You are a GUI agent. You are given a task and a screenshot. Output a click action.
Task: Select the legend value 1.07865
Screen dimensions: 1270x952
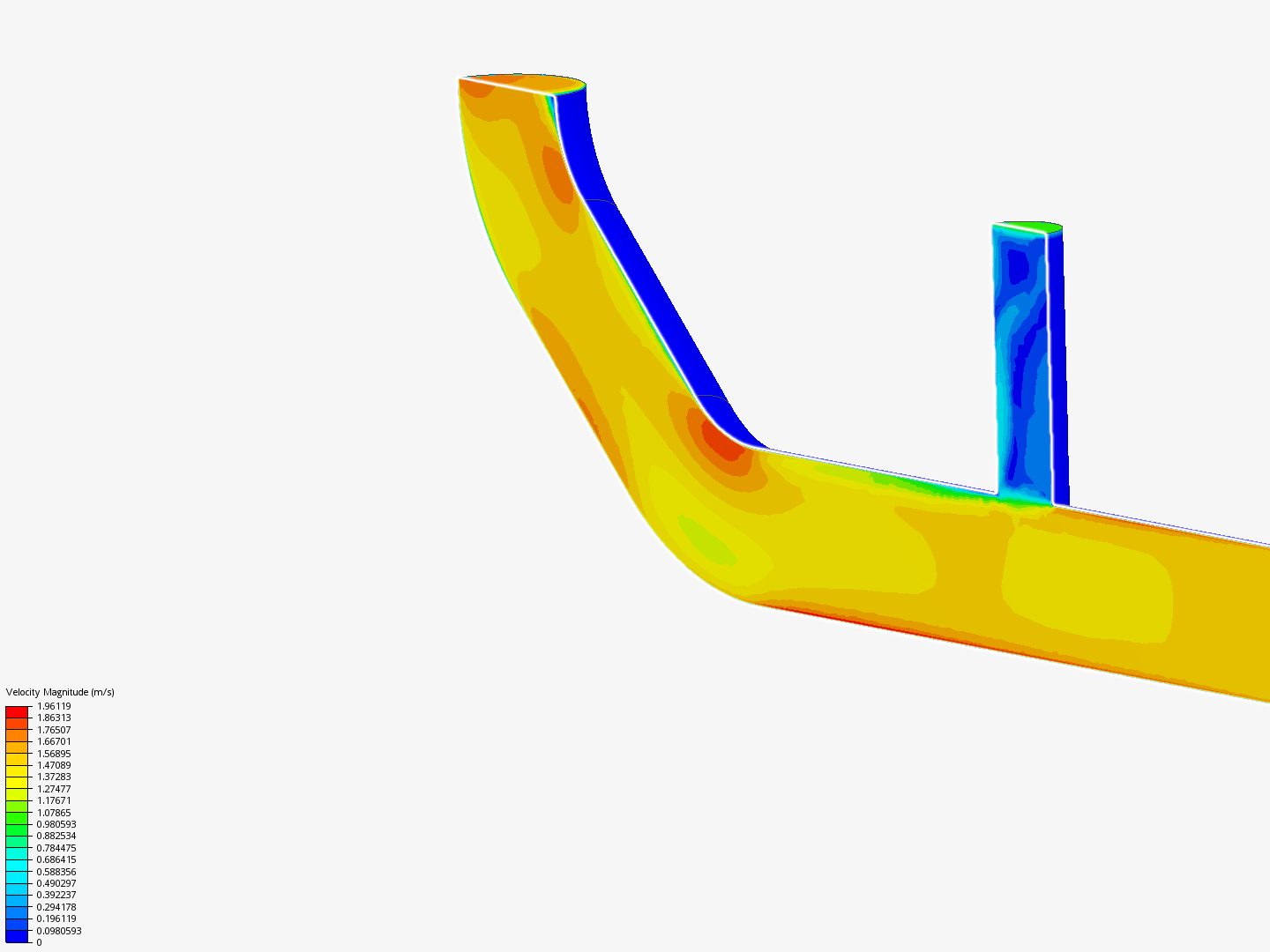pos(54,813)
